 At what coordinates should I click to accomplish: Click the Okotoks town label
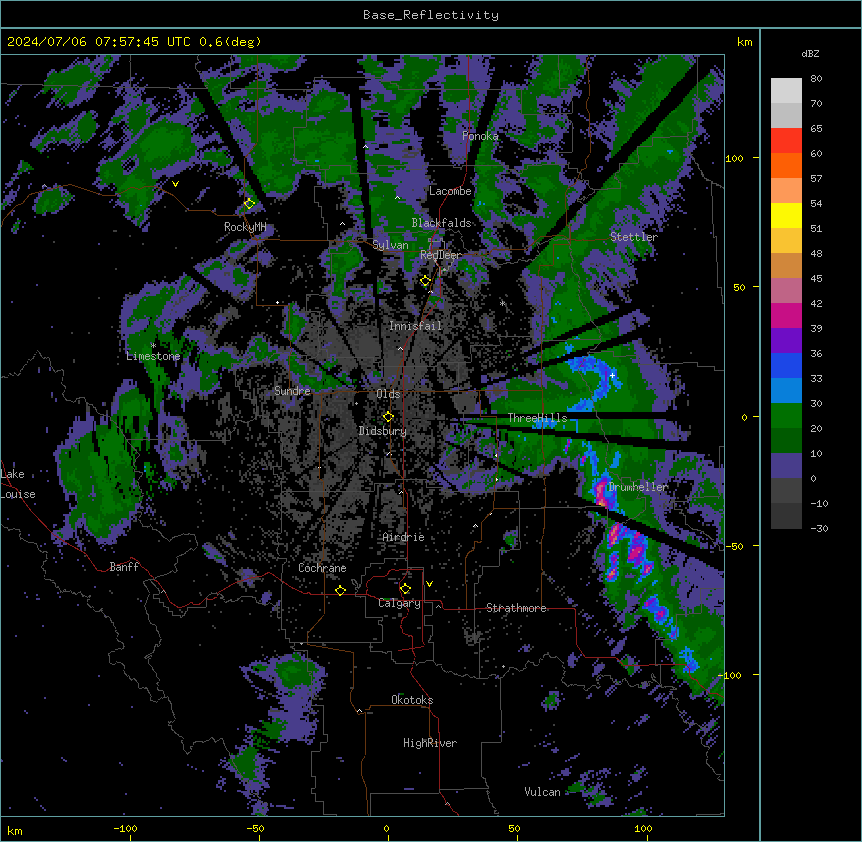[412, 700]
